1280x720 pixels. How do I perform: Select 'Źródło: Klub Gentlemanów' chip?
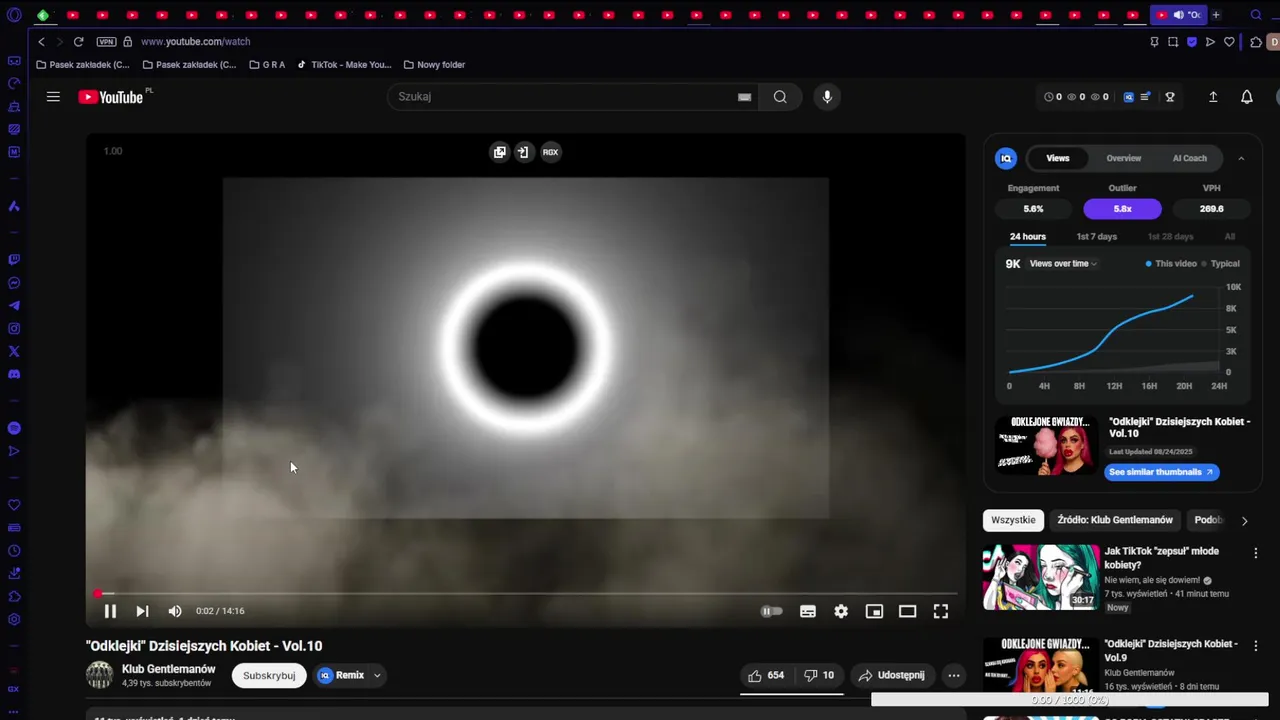coord(1115,520)
